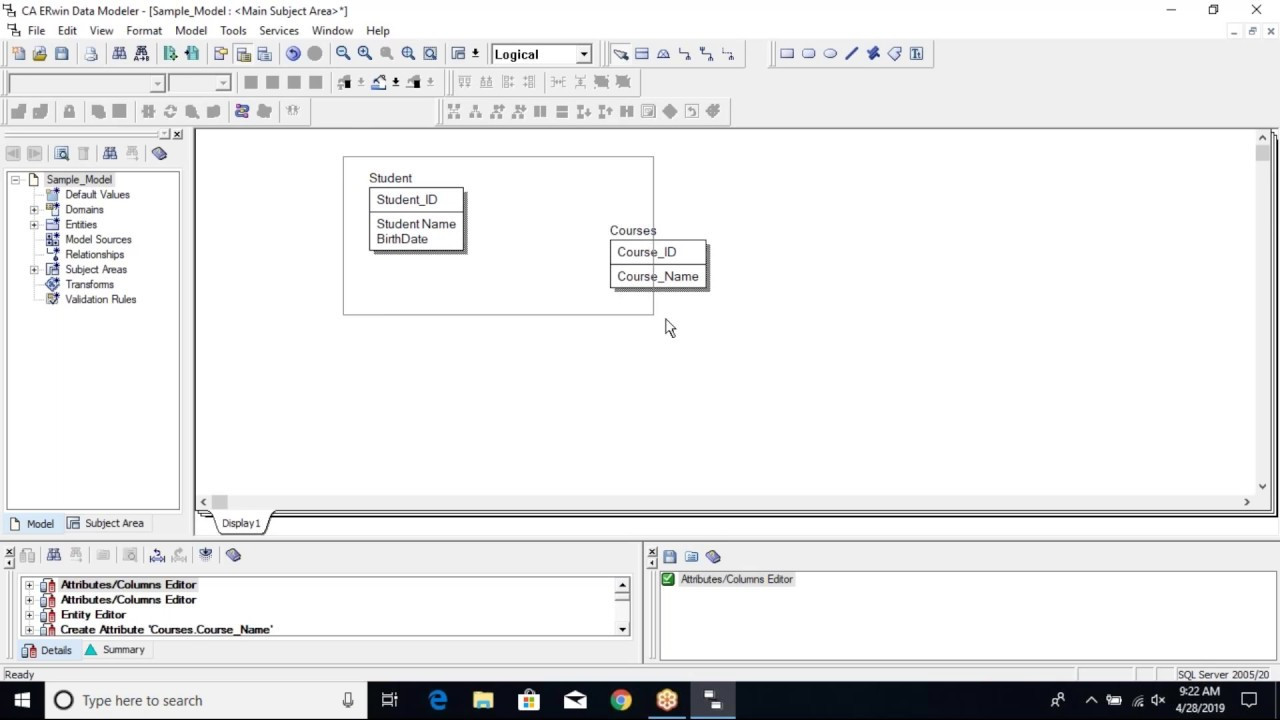Select the Text box drawing tool
The width and height of the screenshot is (1280, 720).
click(x=916, y=54)
